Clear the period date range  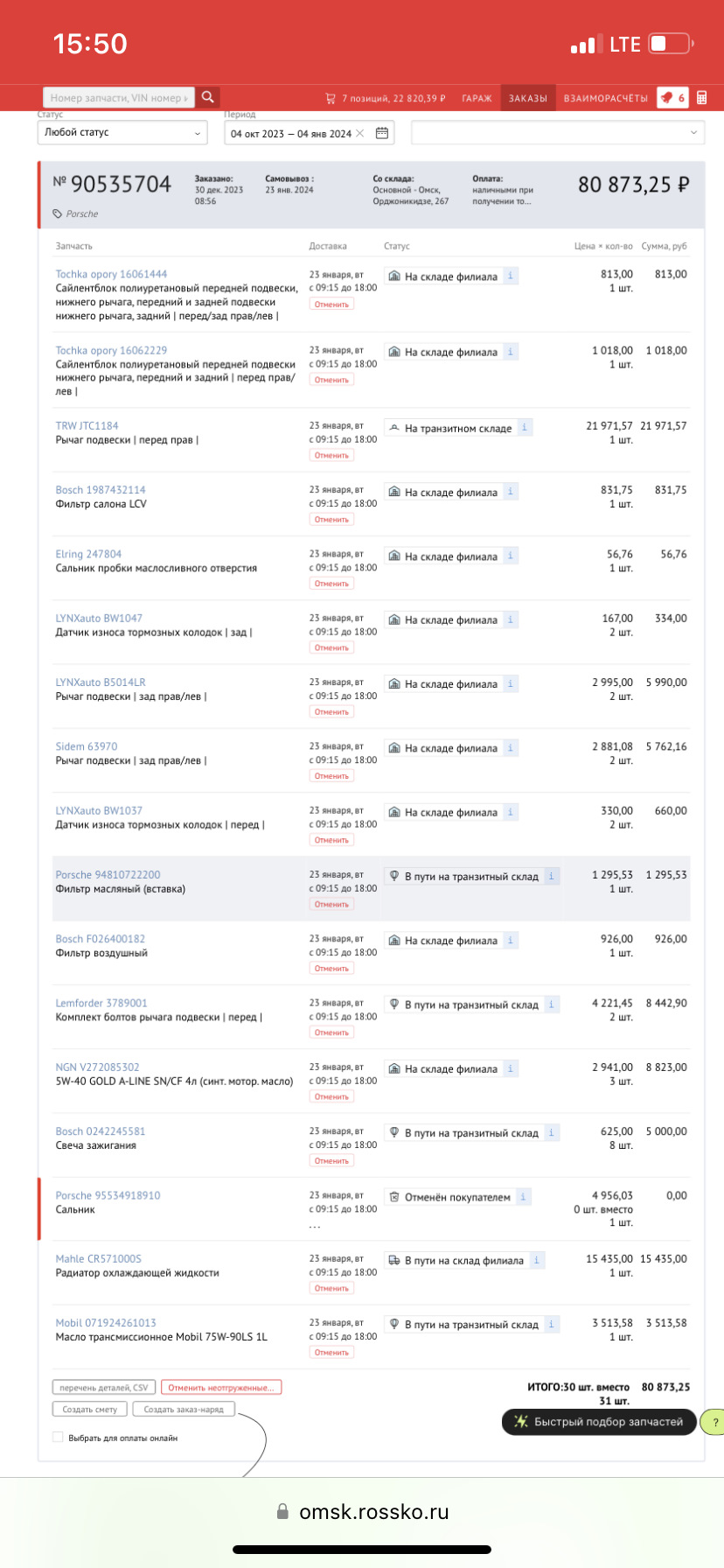point(360,134)
